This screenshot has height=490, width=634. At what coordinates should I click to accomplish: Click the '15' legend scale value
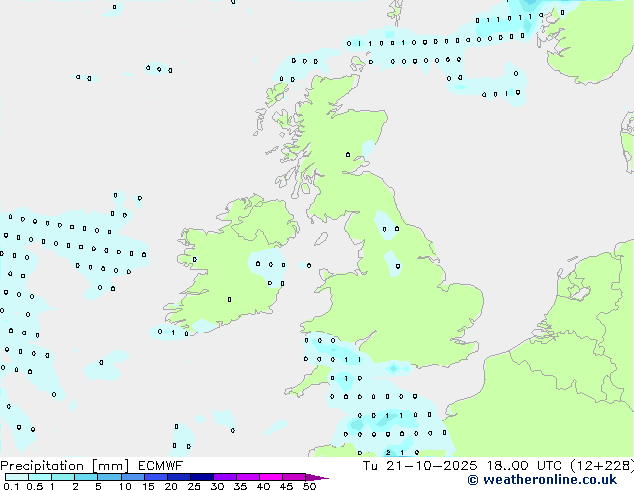[x=148, y=486]
